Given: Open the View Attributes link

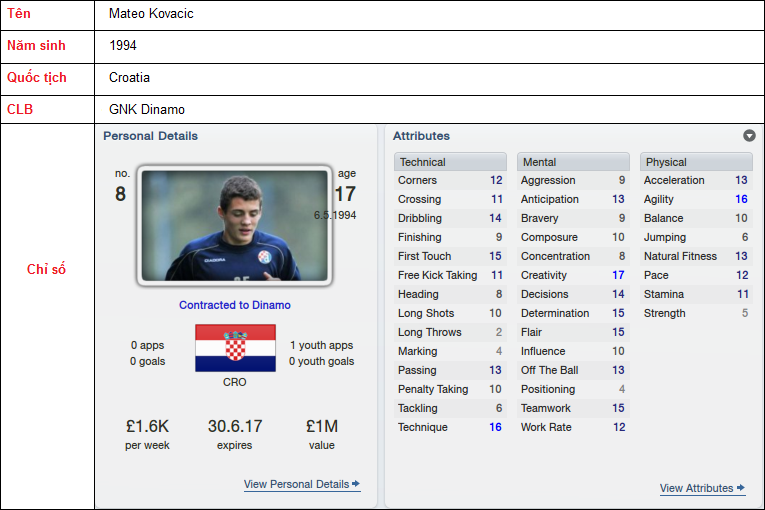Looking at the screenshot, I should (696, 488).
